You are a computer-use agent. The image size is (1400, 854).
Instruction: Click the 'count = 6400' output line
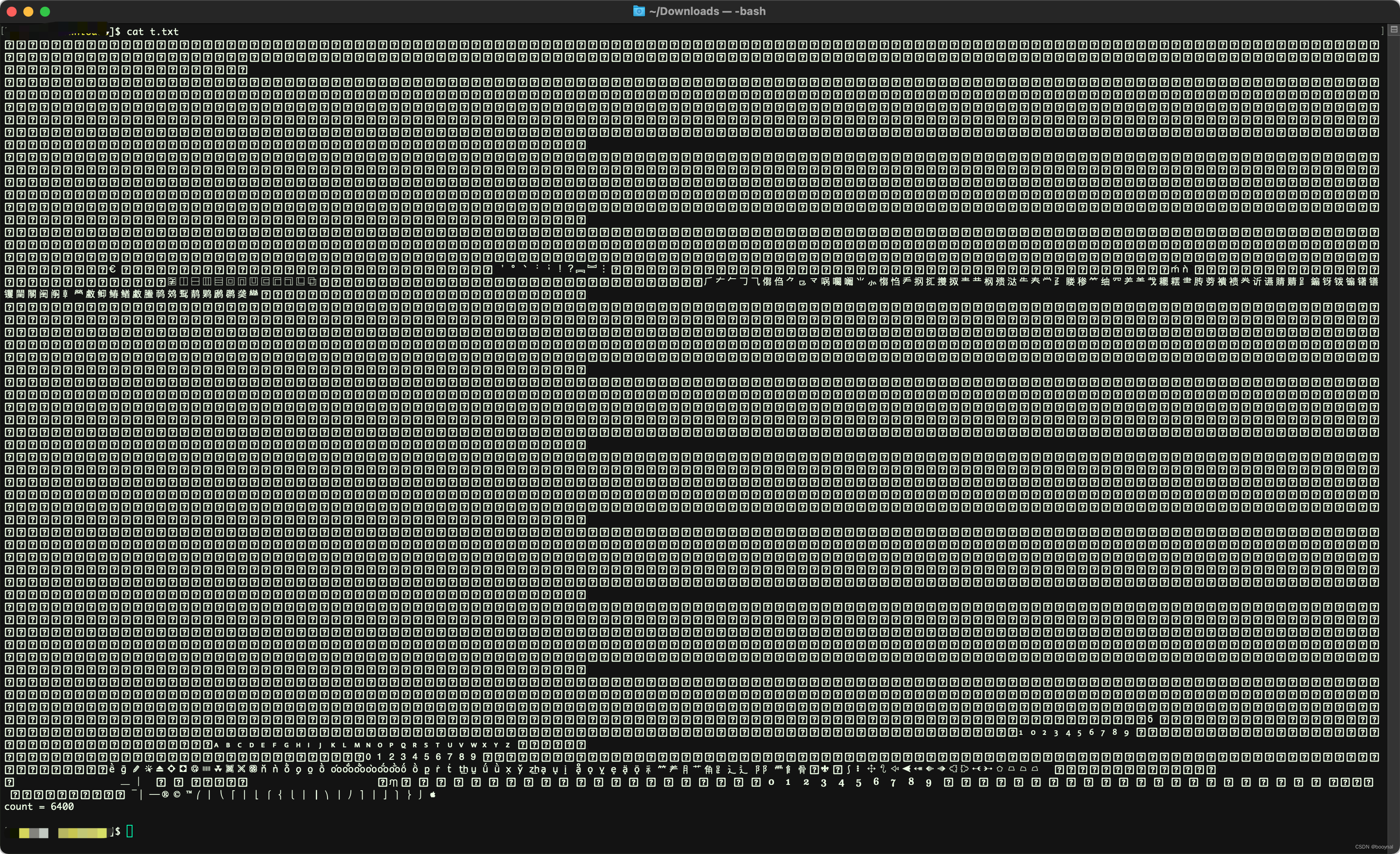pyautogui.click(x=39, y=806)
